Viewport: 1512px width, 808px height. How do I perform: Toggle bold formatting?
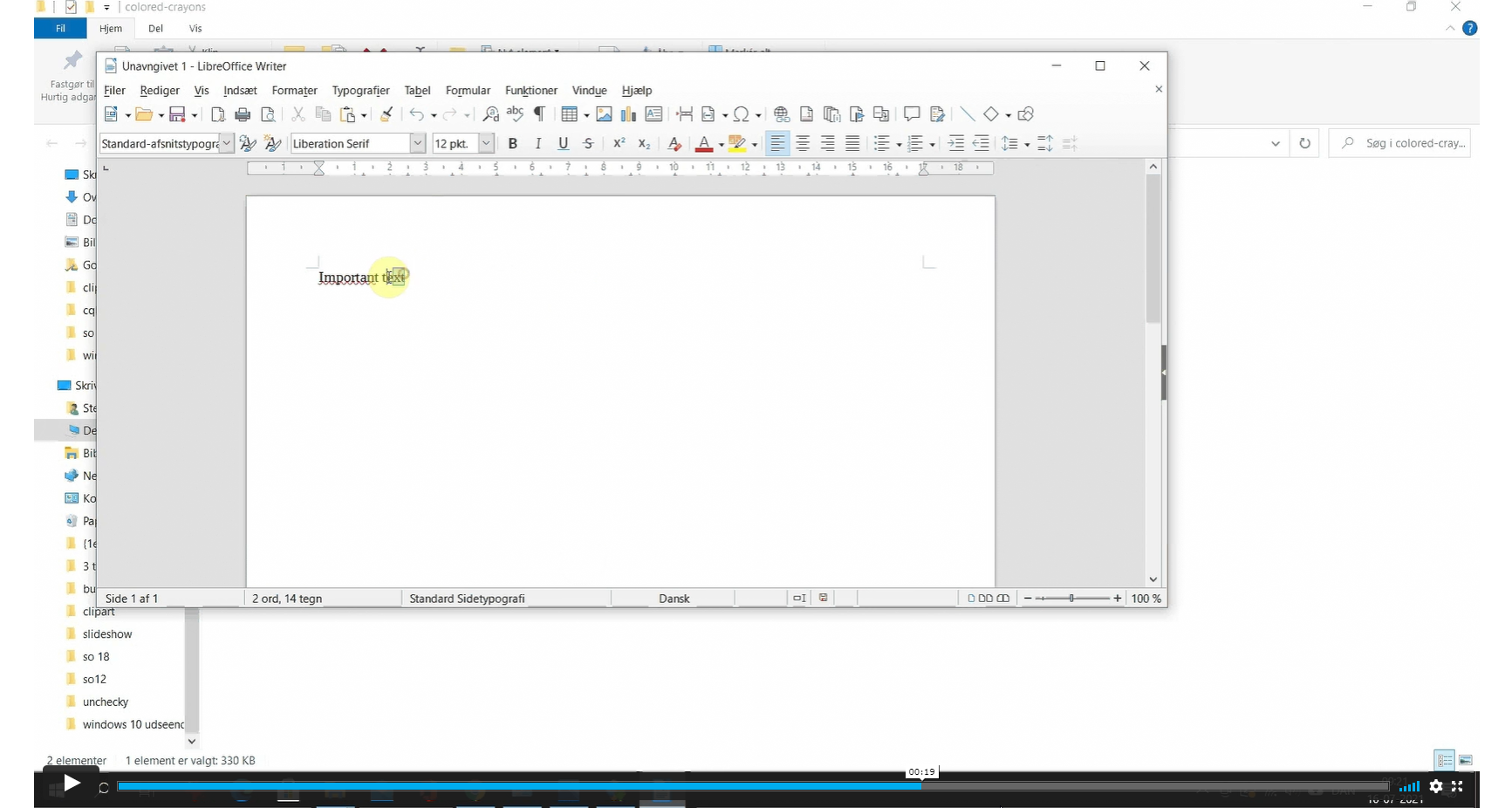click(513, 144)
